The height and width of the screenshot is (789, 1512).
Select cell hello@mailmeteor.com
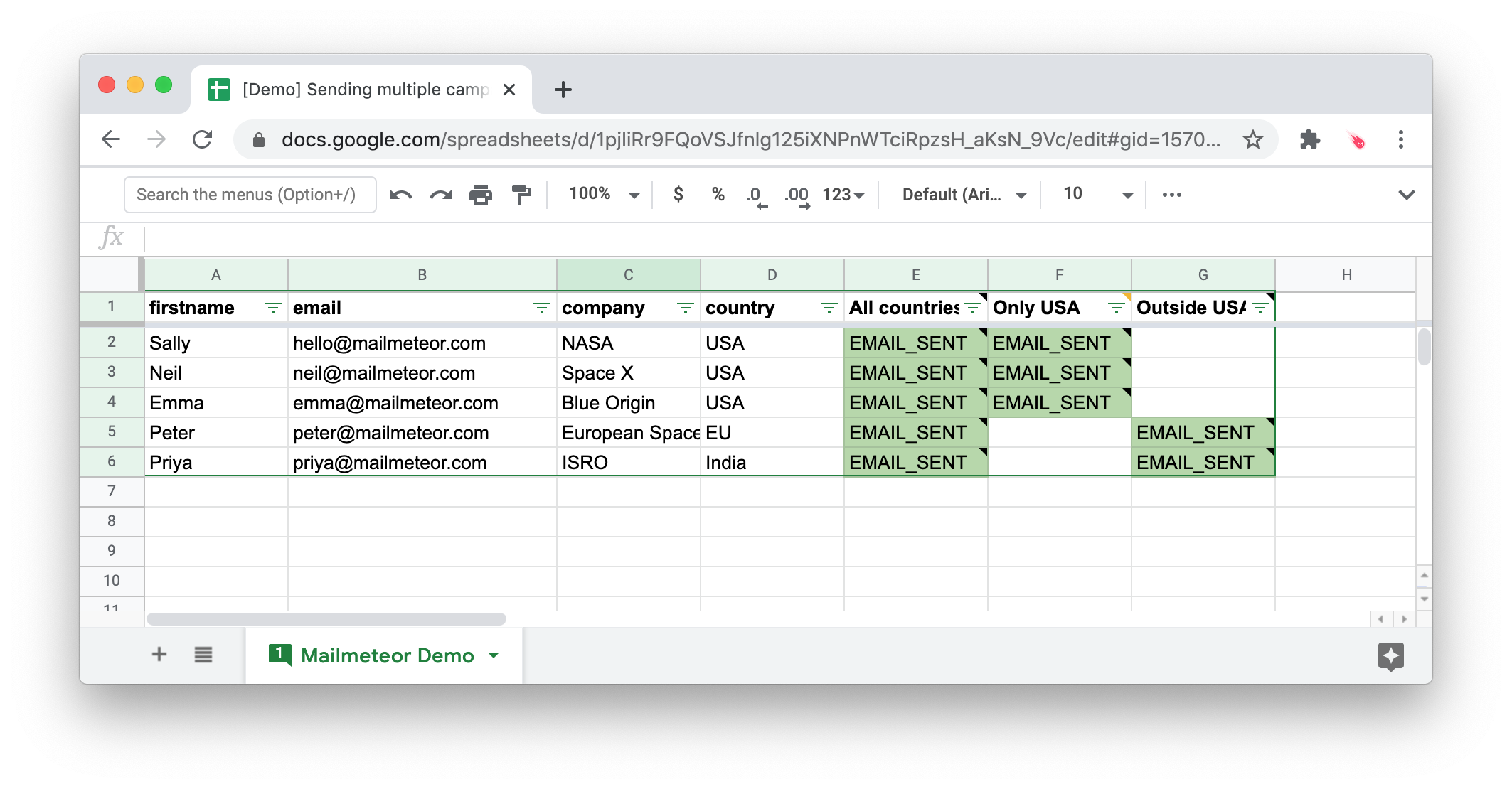click(422, 343)
